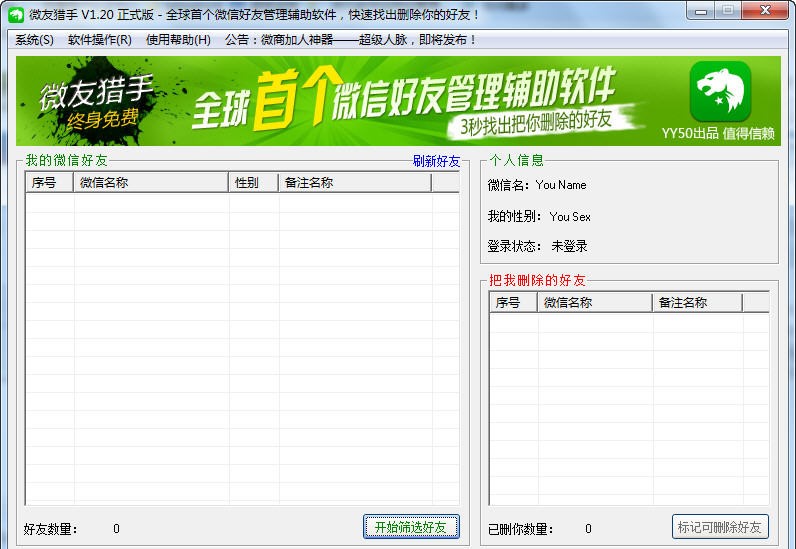The width and height of the screenshot is (796, 549).
Task: Click 序号 header in deleted-me list
Action: coord(513,303)
